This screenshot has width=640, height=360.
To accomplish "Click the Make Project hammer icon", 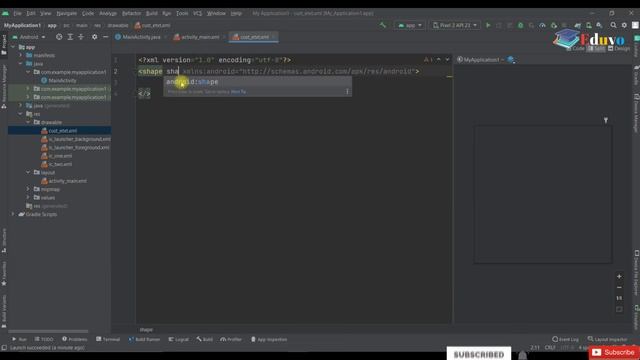I will [x=382, y=25].
